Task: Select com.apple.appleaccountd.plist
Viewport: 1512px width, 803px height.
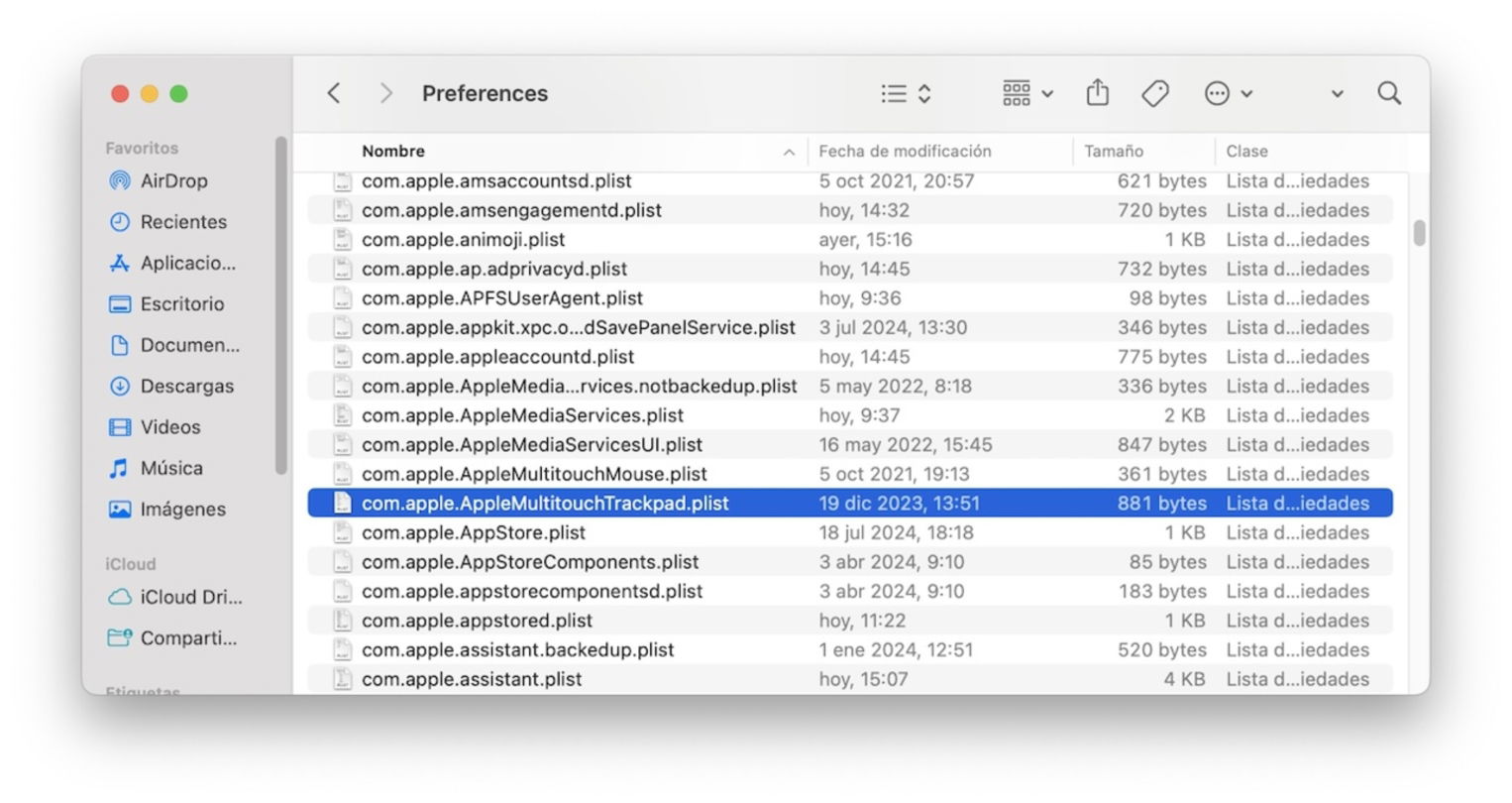Action: (x=850, y=357)
